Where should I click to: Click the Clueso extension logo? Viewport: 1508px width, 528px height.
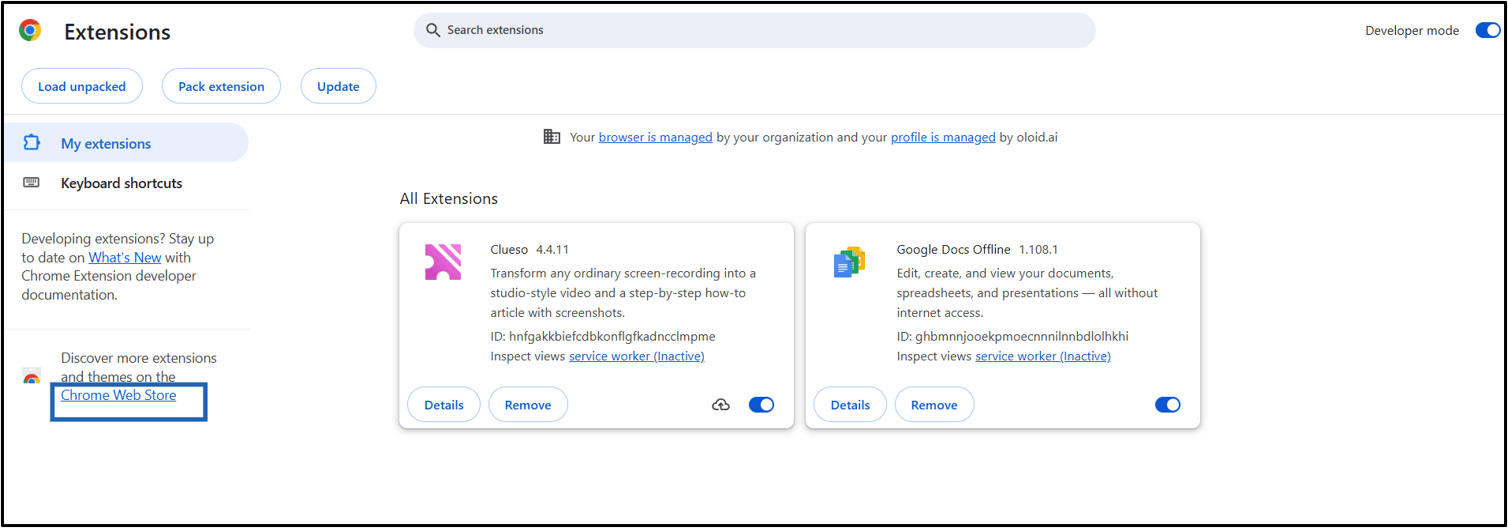443,262
